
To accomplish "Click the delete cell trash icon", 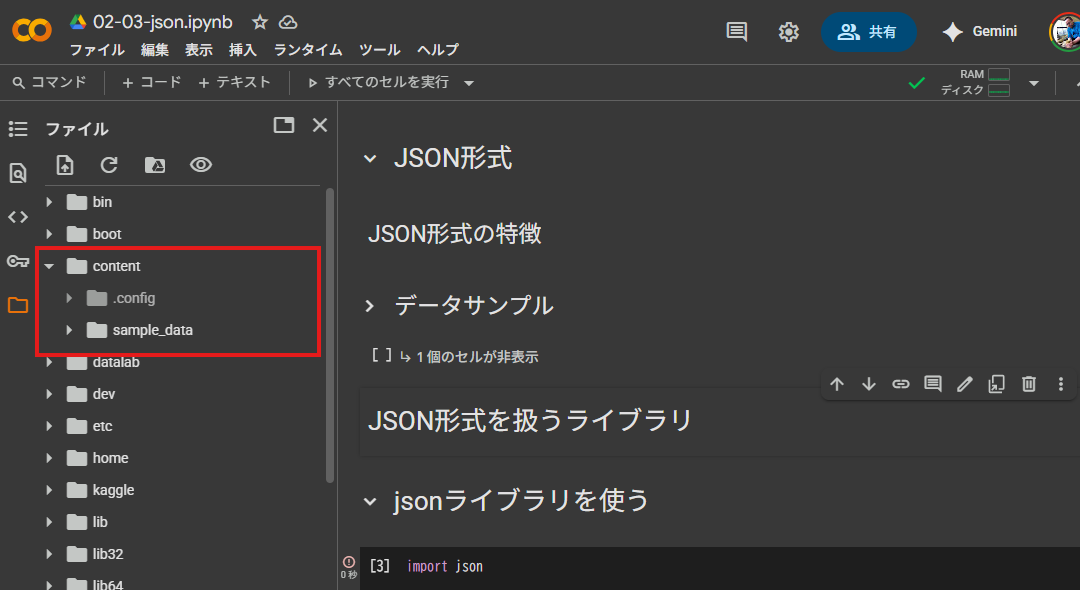I will point(1029,384).
